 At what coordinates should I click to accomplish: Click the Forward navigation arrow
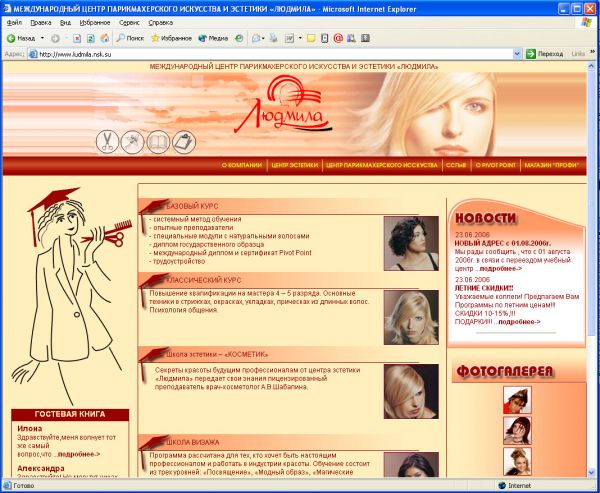[55, 38]
